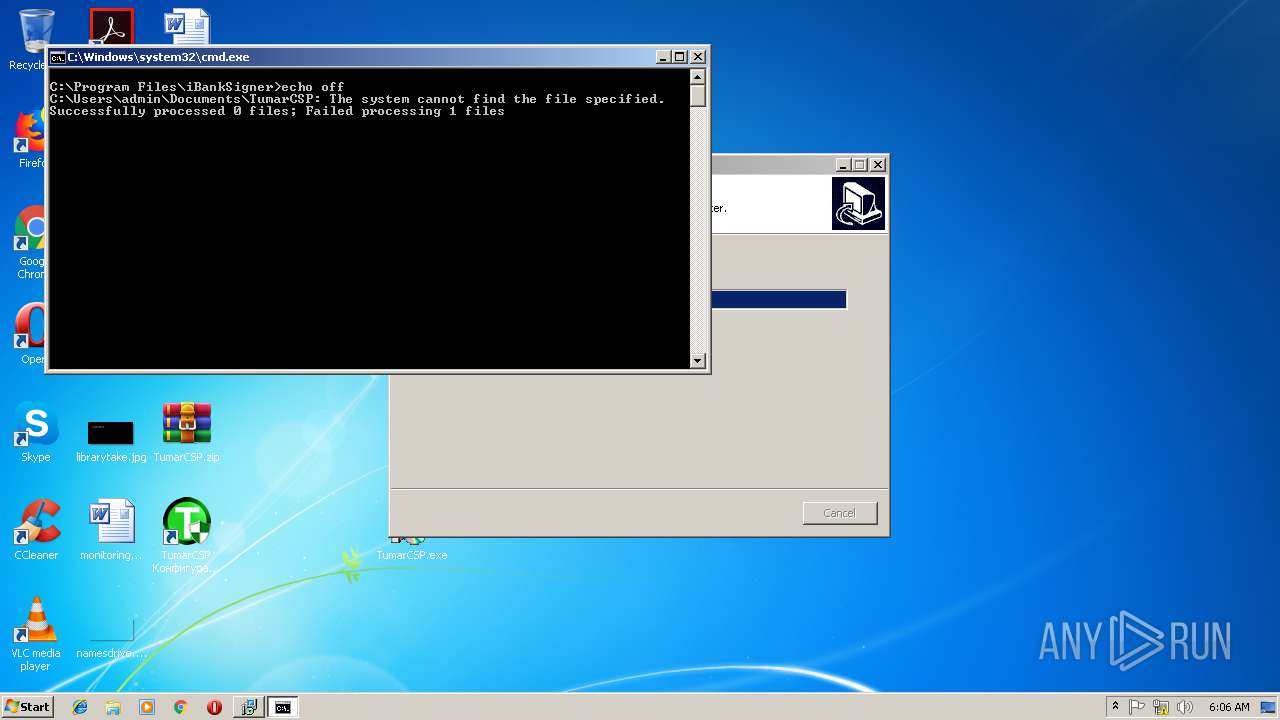The image size is (1280, 720).
Task: Open the Start menu
Action: pyautogui.click(x=27, y=706)
